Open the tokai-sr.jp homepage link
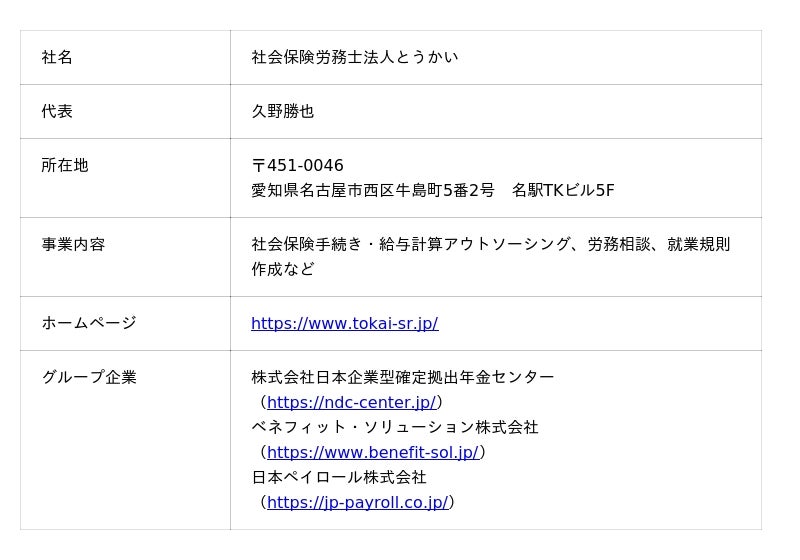The image size is (800, 560). pos(344,323)
